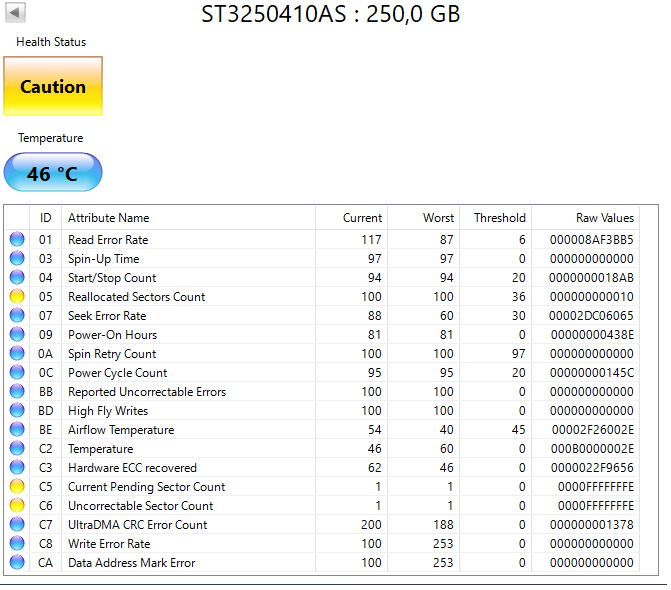Click the blue status icon for Start/Stop Count
Viewport: 671px width, 590px height.
(x=17, y=277)
